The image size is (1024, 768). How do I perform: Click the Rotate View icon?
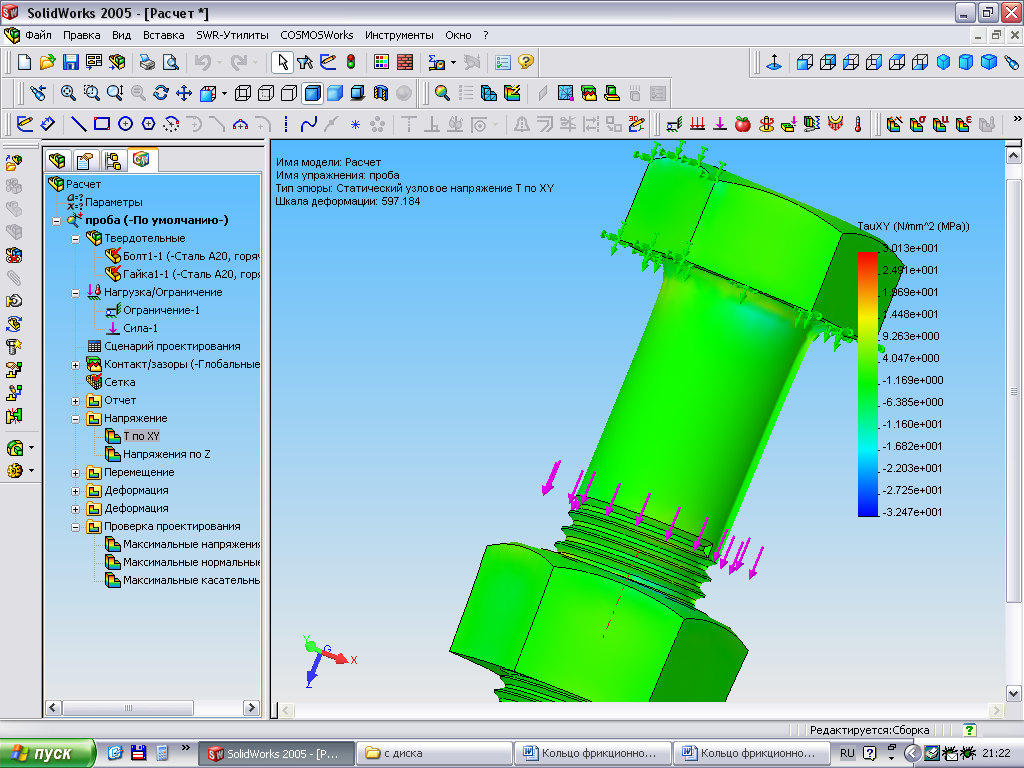[161, 93]
